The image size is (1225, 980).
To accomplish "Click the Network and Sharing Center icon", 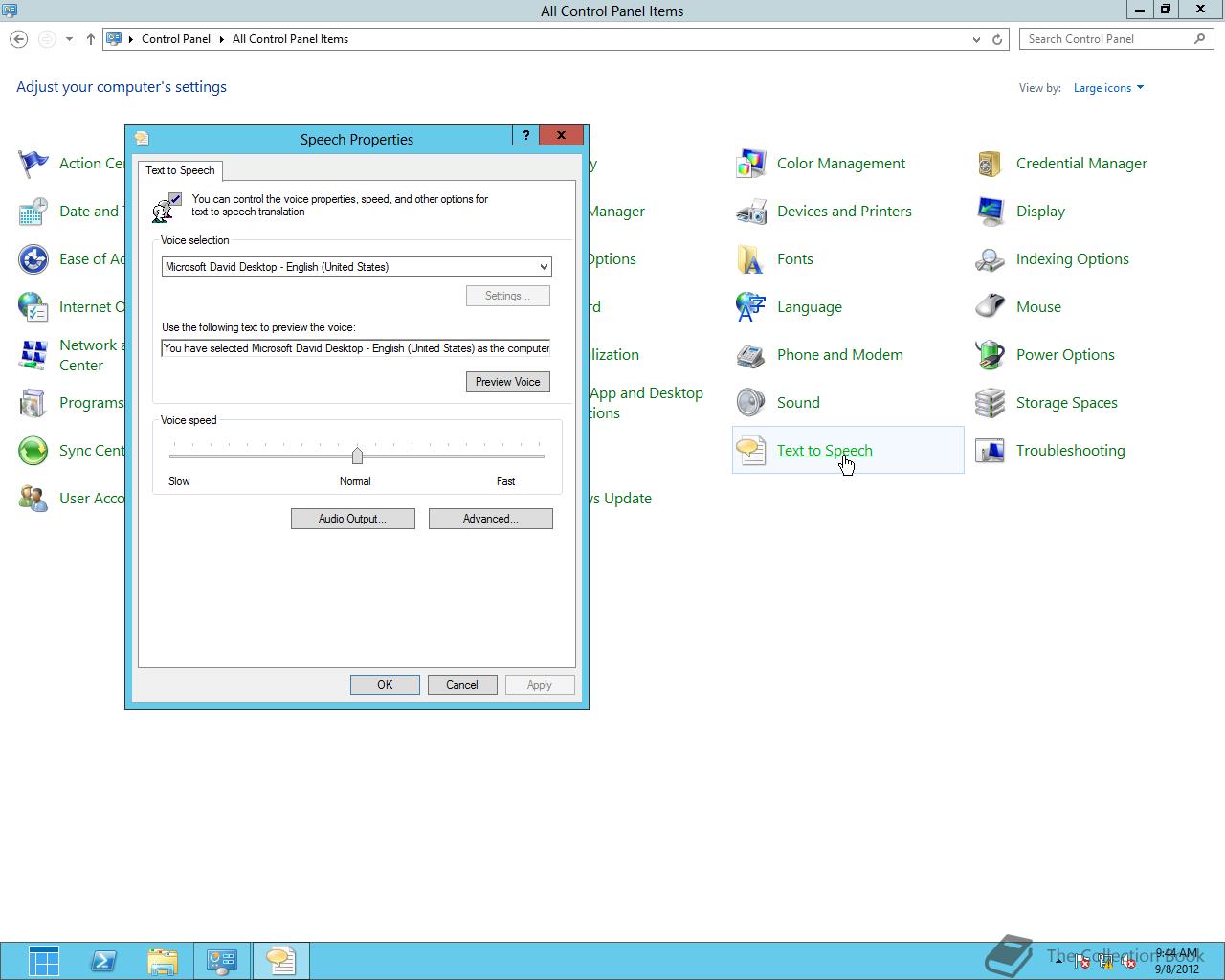I will (x=33, y=355).
